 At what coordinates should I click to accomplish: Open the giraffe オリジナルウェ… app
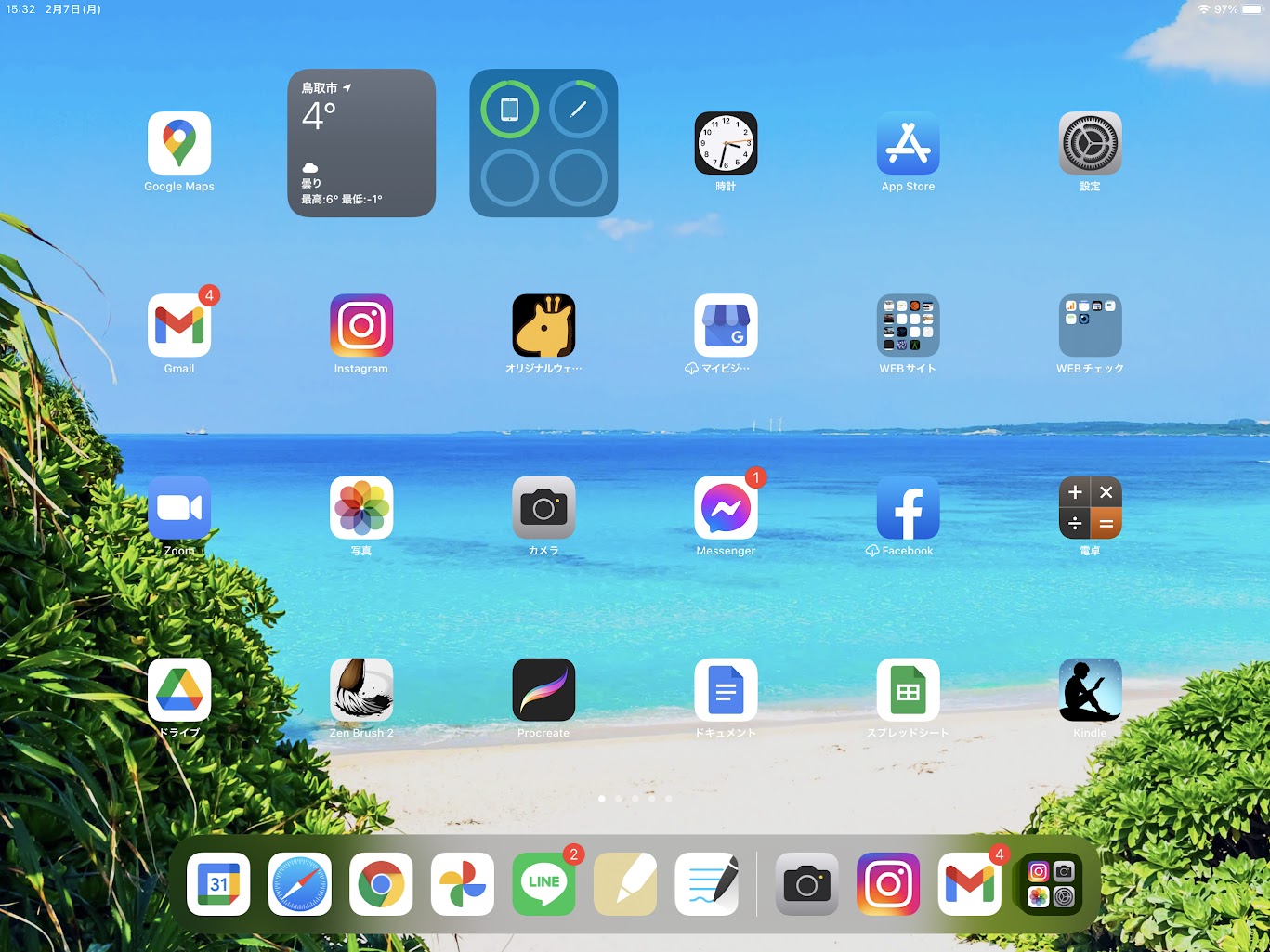[543, 325]
